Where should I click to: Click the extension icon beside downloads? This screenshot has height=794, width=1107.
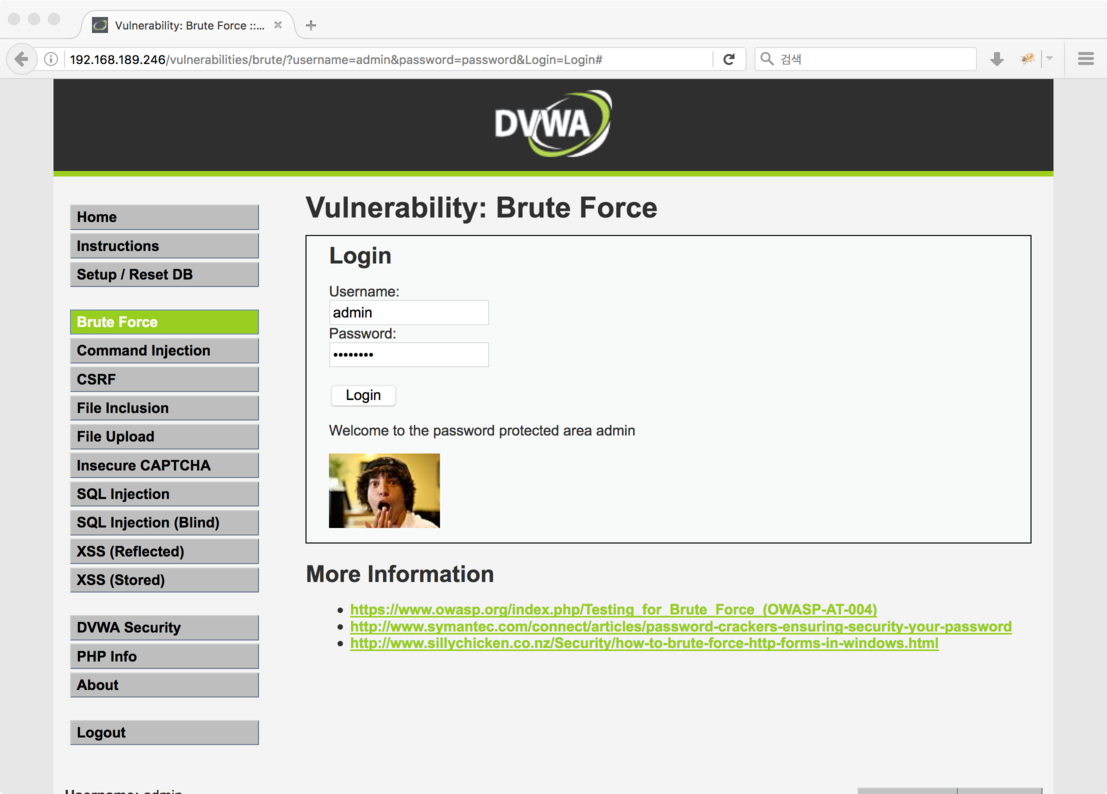point(1028,59)
